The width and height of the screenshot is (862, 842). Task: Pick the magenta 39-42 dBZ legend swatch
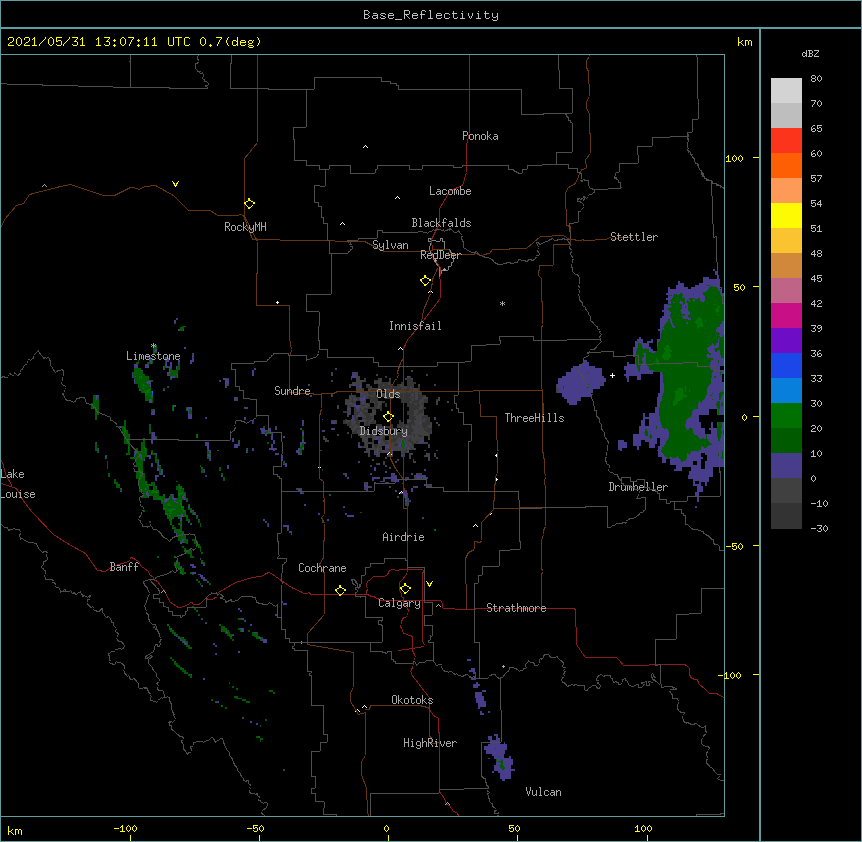[786, 315]
